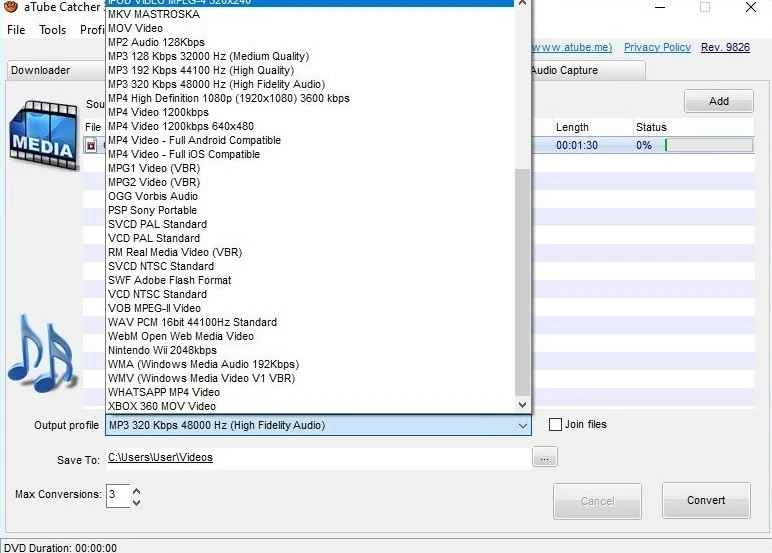
Task: Open the www.atube.me link
Action: 572,47
